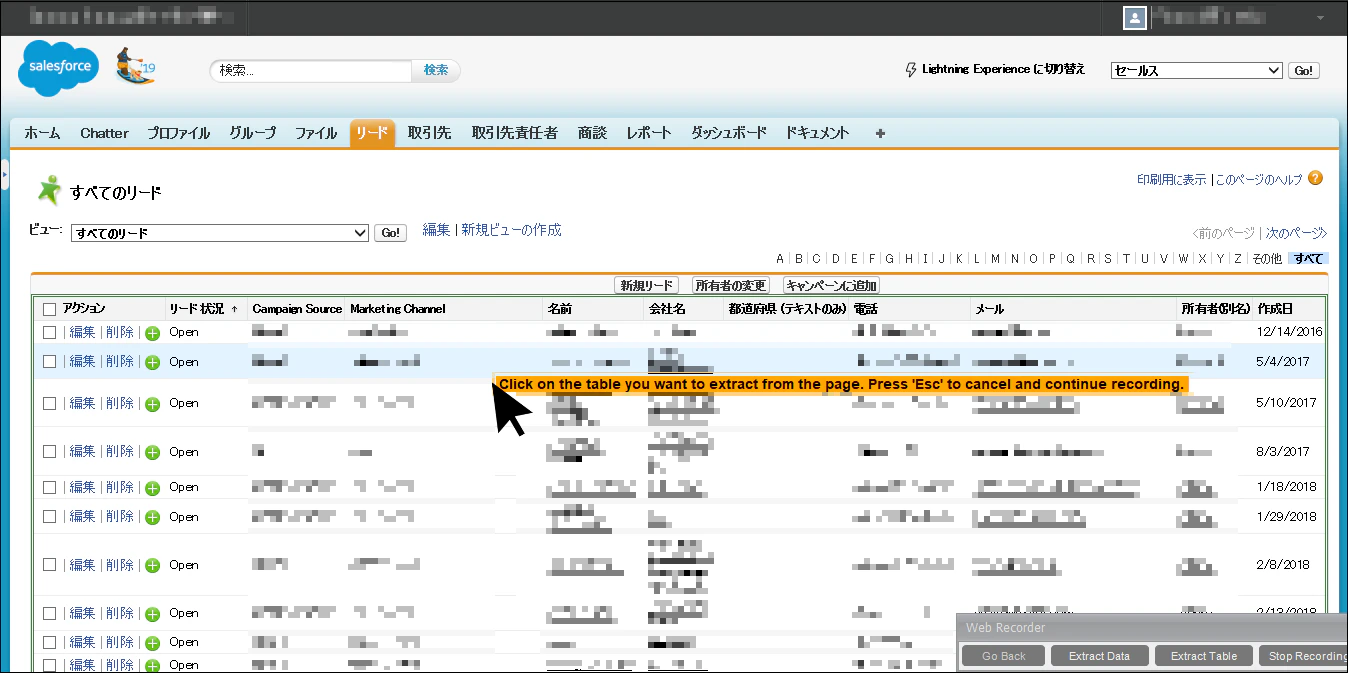Click green plus icon in 2/8/2018 row
This screenshot has height=673, width=1348.
pyautogui.click(x=152, y=566)
